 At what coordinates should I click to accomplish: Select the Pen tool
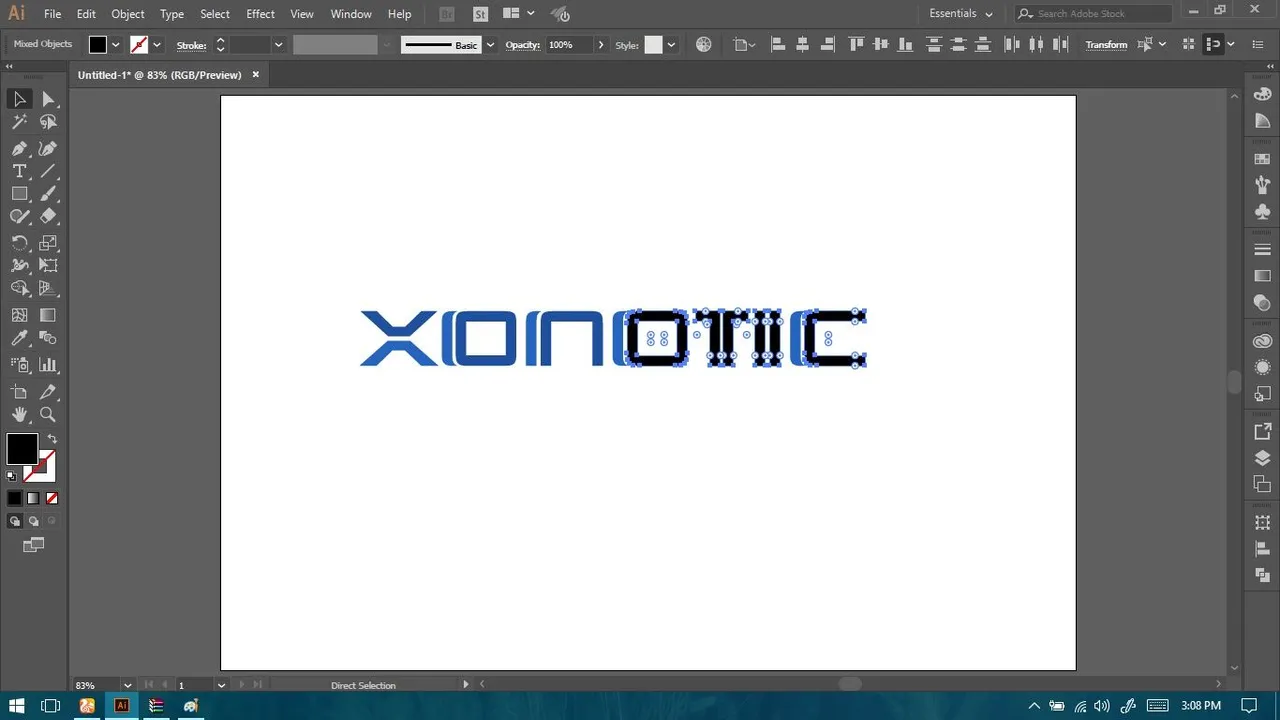pyautogui.click(x=19, y=148)
